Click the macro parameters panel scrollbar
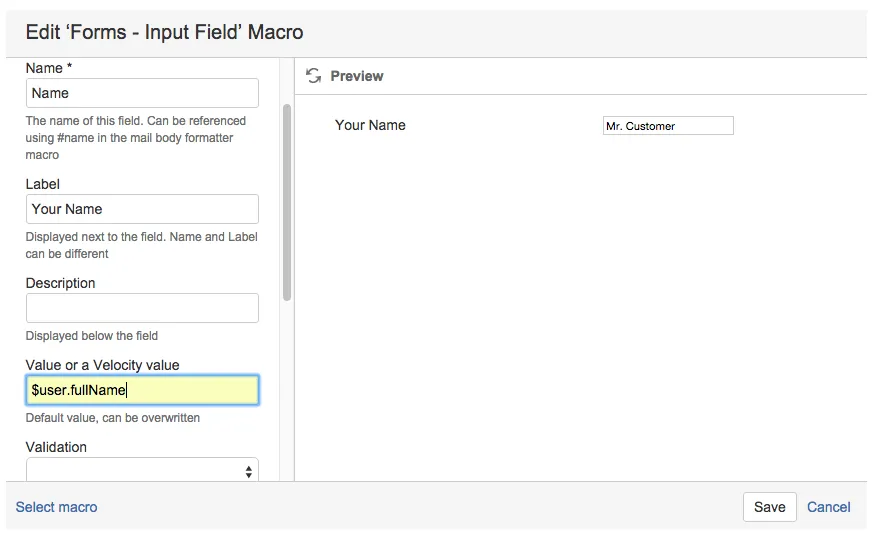This screenshot has height=537, width=876. pos(287,202)
